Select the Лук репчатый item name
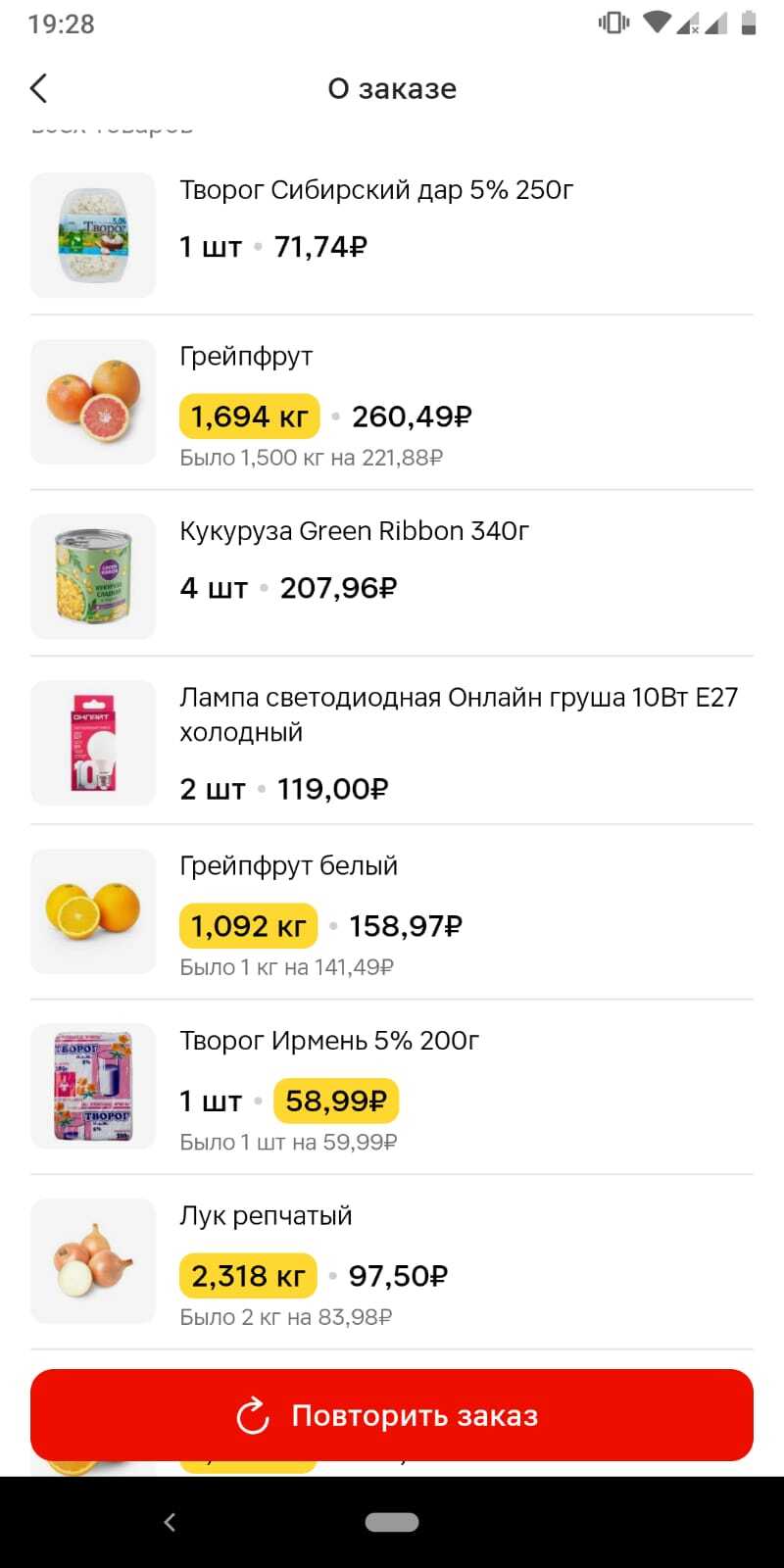 click(x=266, y=1216)
